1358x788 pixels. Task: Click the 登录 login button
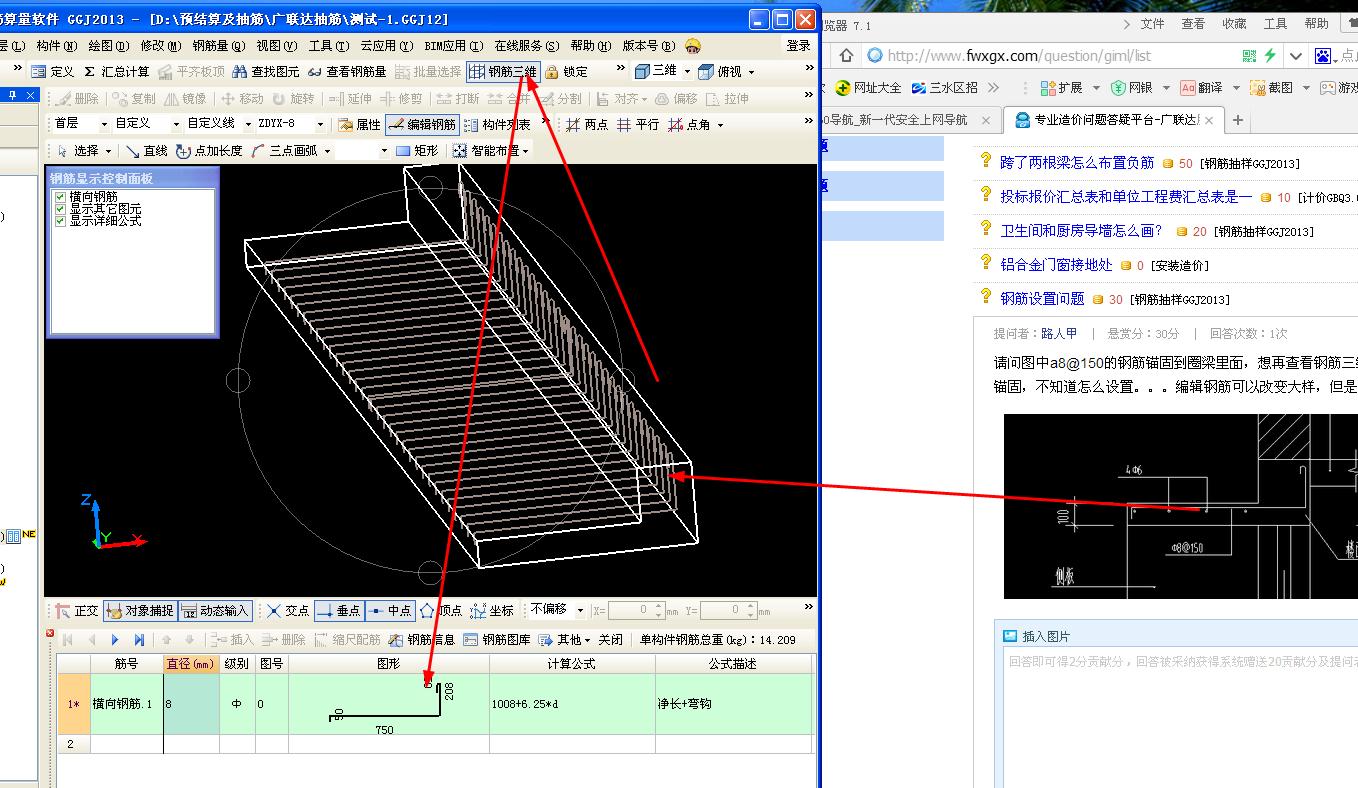pos(798,46)
